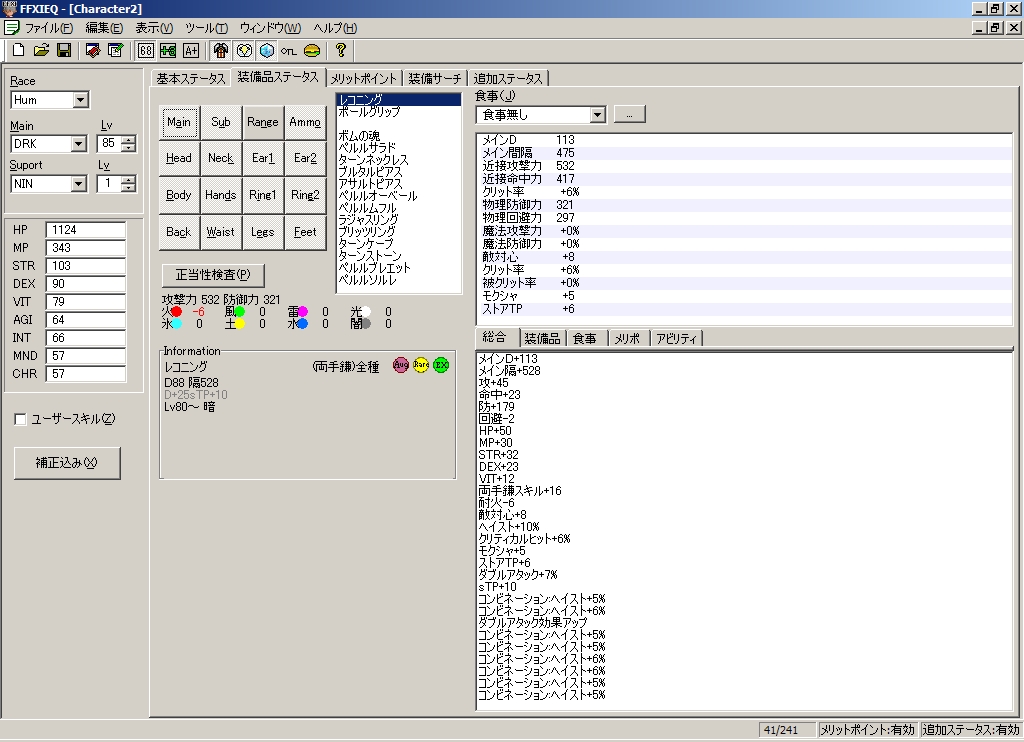The height and width of the screenshot is (742, 1024).
Task: Open the ツール menu
Action: click(206, 28)
